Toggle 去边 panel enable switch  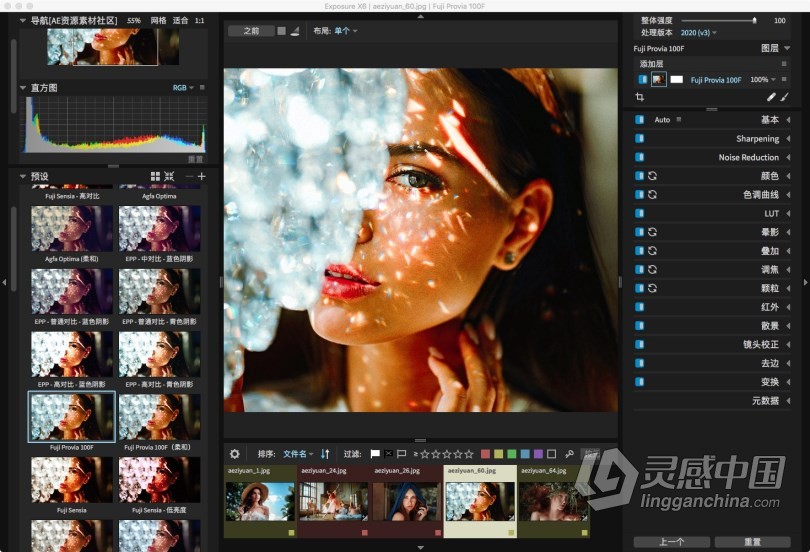coord(640,363)
